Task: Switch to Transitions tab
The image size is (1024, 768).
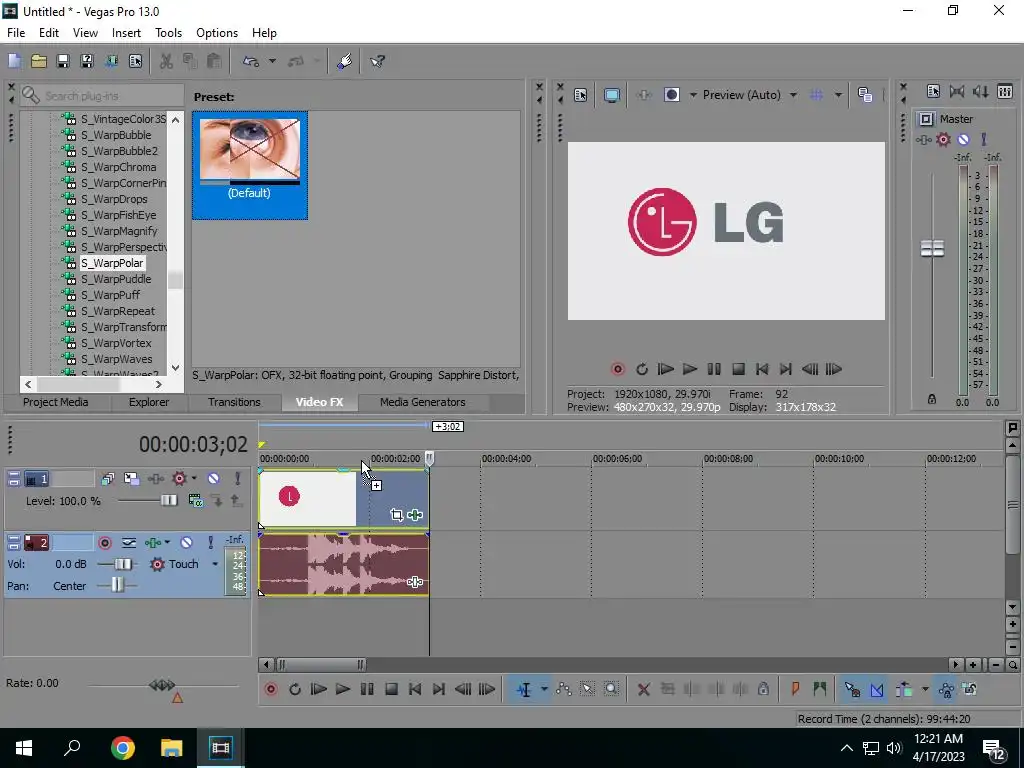Action: tap(234, 402)
